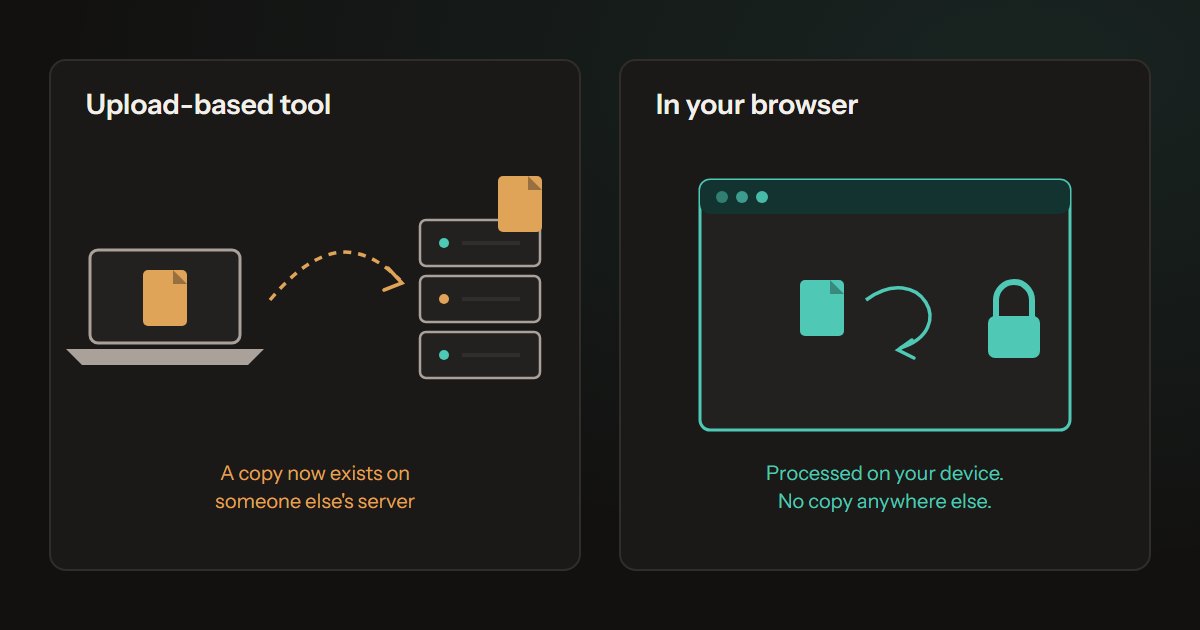Click the 'No copy anywhere else.' text

point(885,501)
